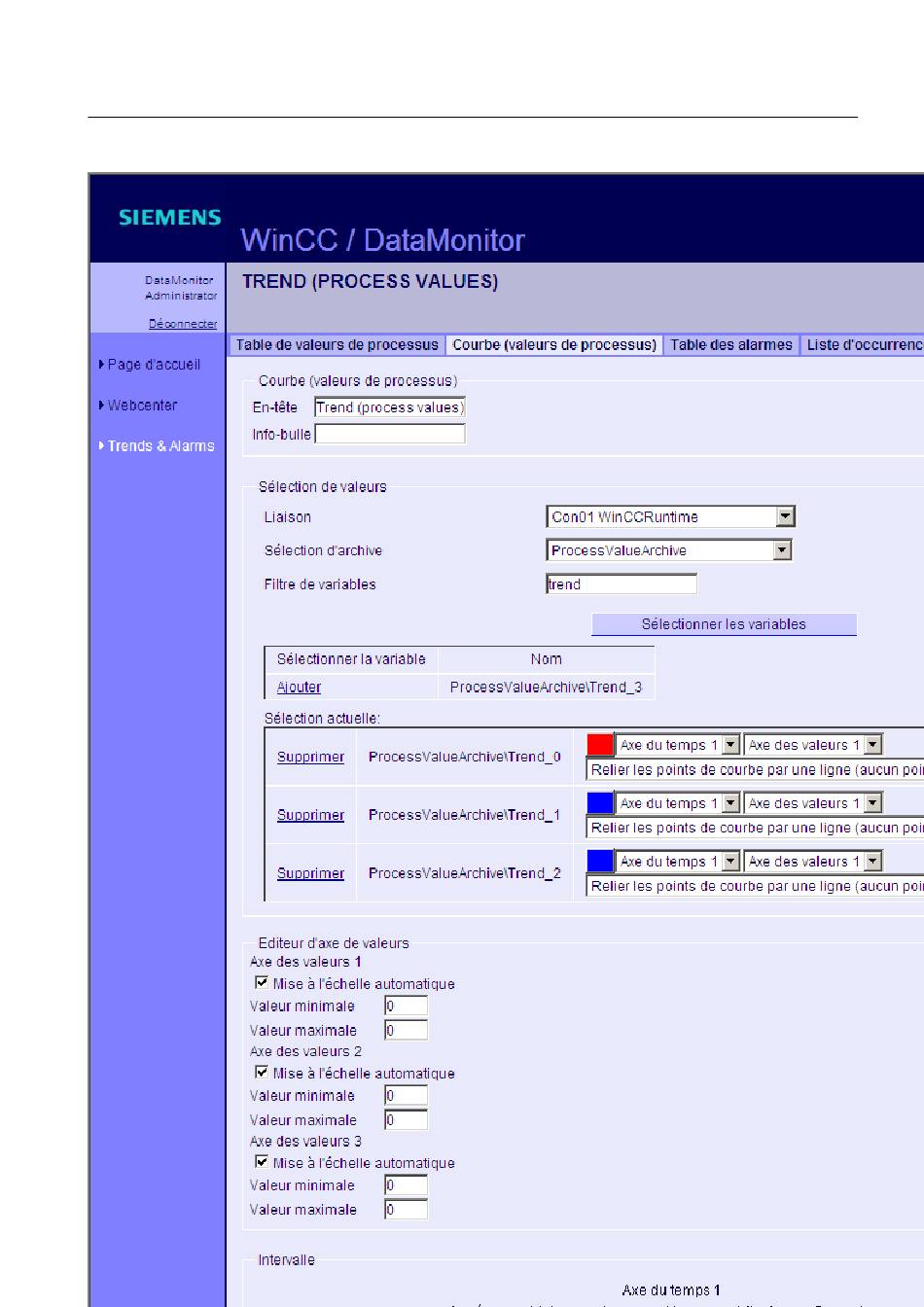Click WinCC / DataMonitor header title
The width and height of the screenshot is (924, 1307).
click(x=383, y=240)
